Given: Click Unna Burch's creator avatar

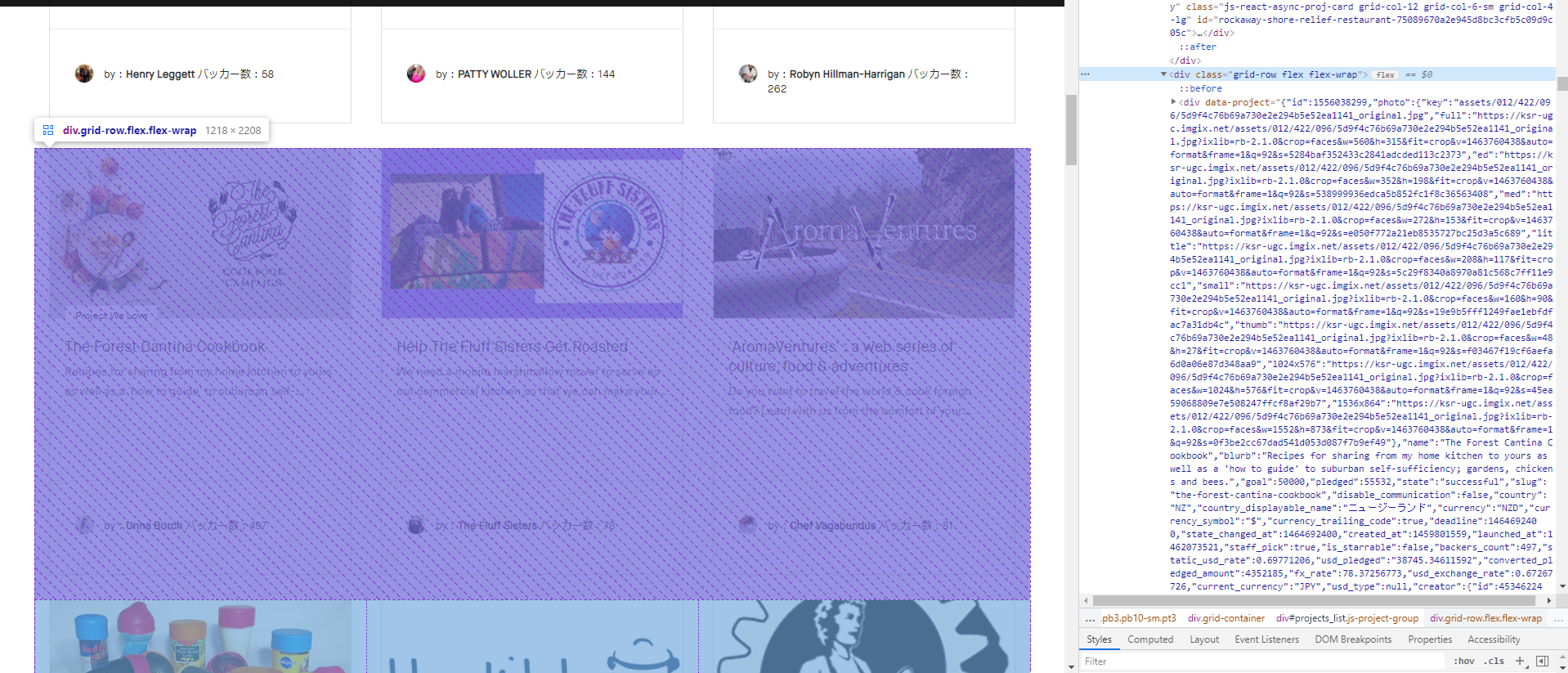Looking at the screenshot, I should pyautogui.click(x=84, y=525).
